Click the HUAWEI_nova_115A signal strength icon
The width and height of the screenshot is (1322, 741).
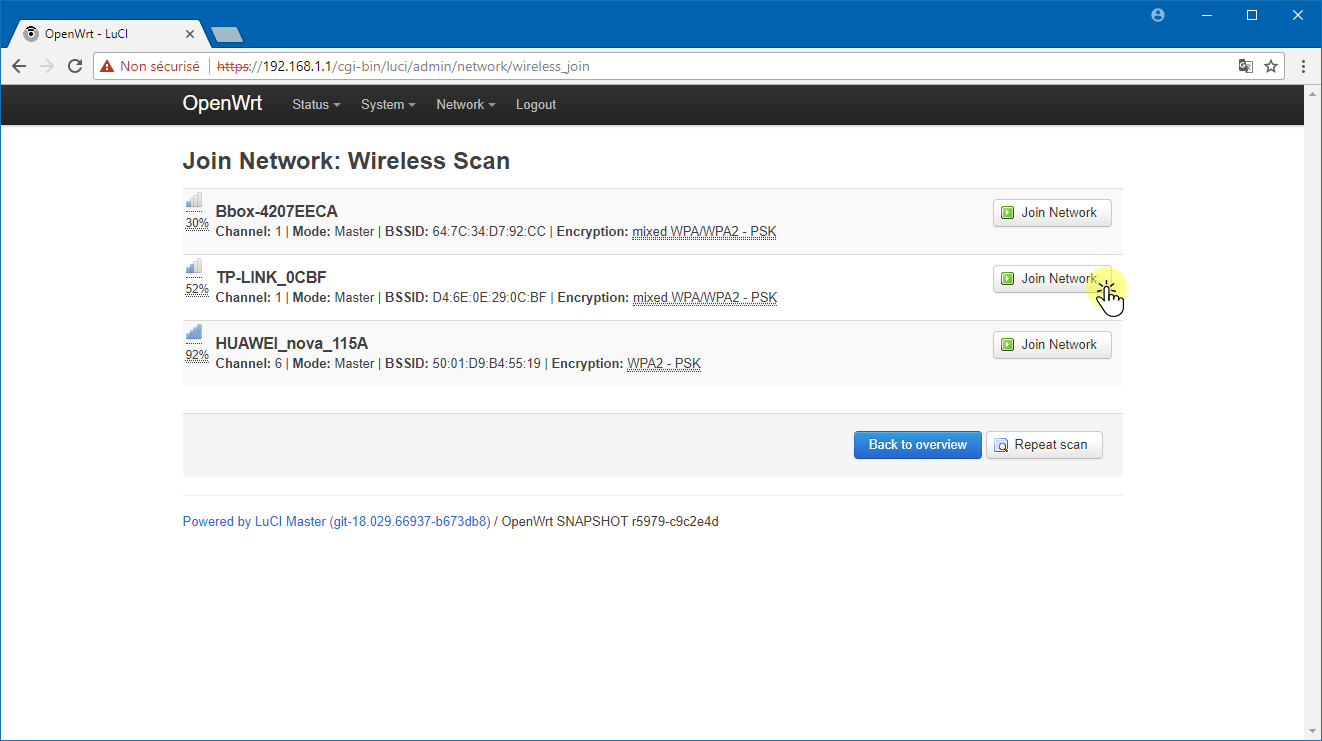pos(194,332)
